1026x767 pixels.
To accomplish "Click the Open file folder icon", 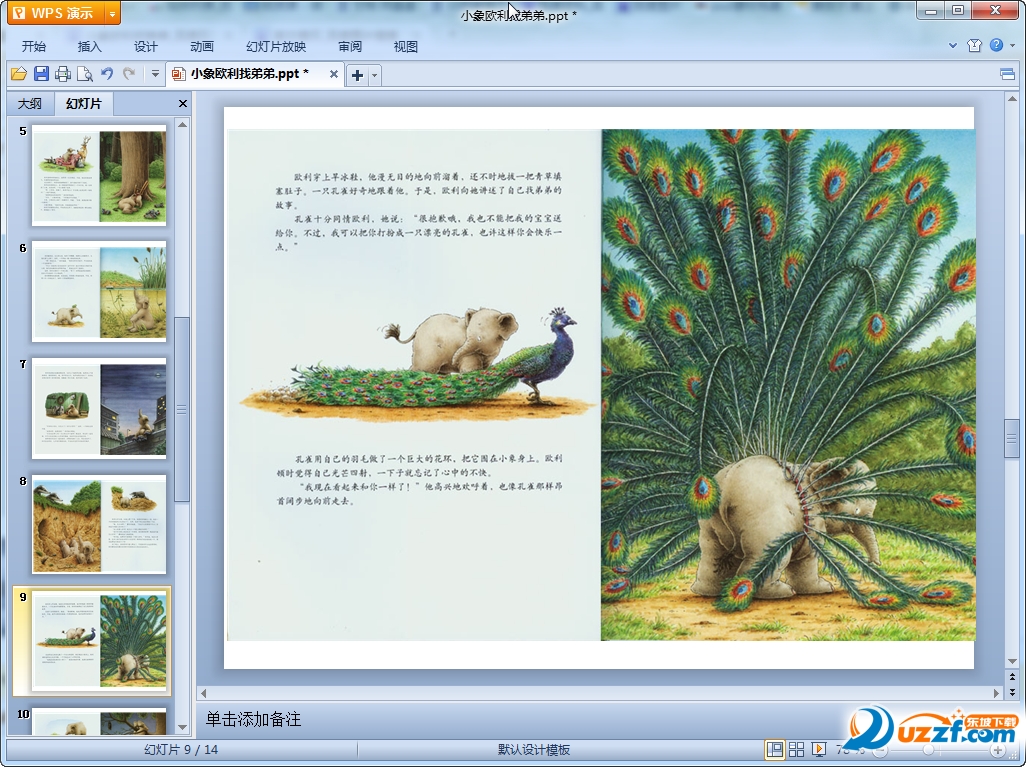I will coord(19,74).
